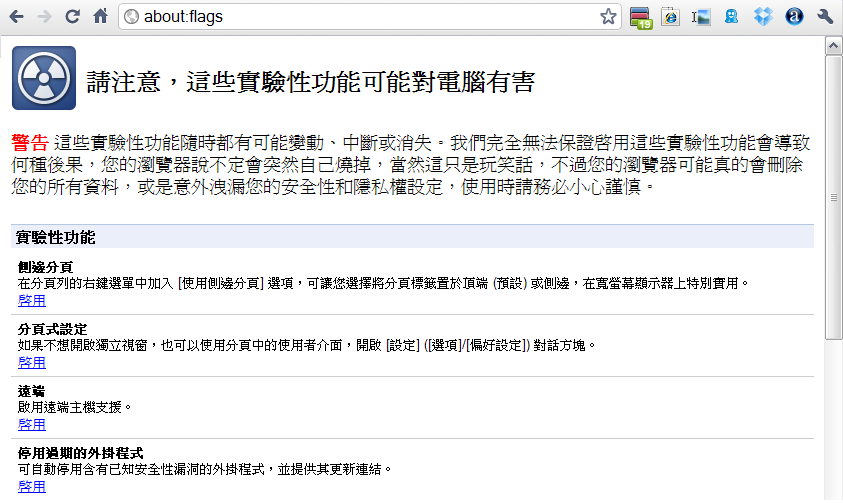The height and width of the screenshot is (503, 843).
Task: Enable the 側邊分頁 experiment
Action: pyautogui.click(x=32, y=300)
